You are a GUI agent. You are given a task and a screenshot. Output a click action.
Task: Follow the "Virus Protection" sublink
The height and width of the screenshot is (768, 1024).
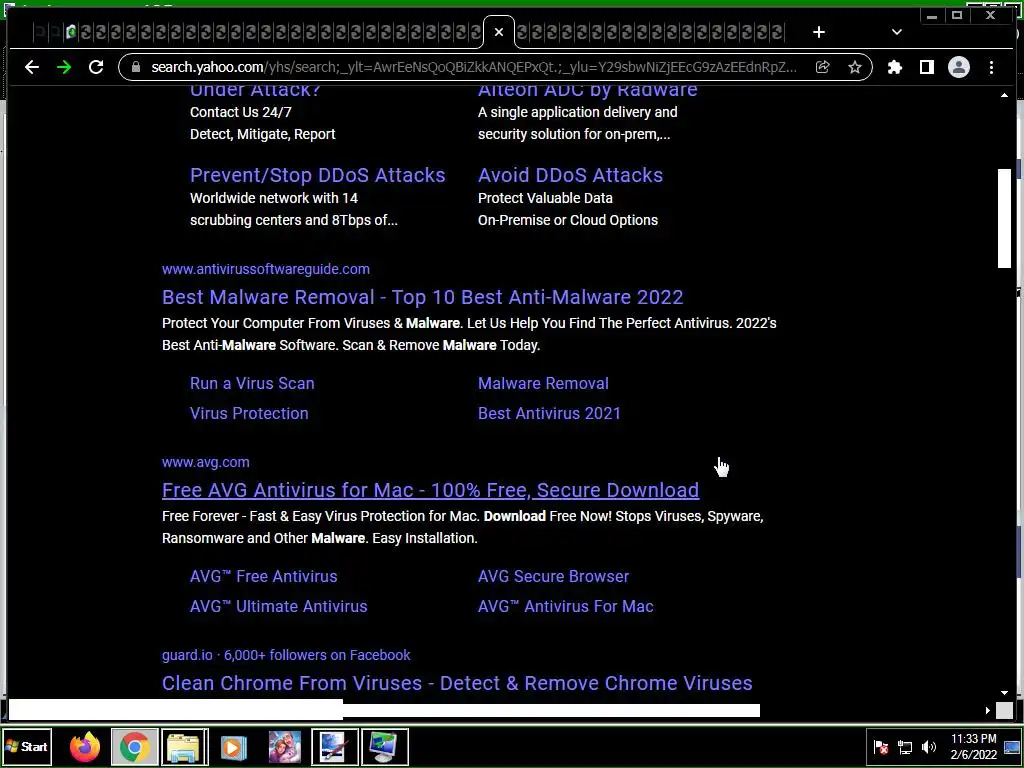point(249,413)
